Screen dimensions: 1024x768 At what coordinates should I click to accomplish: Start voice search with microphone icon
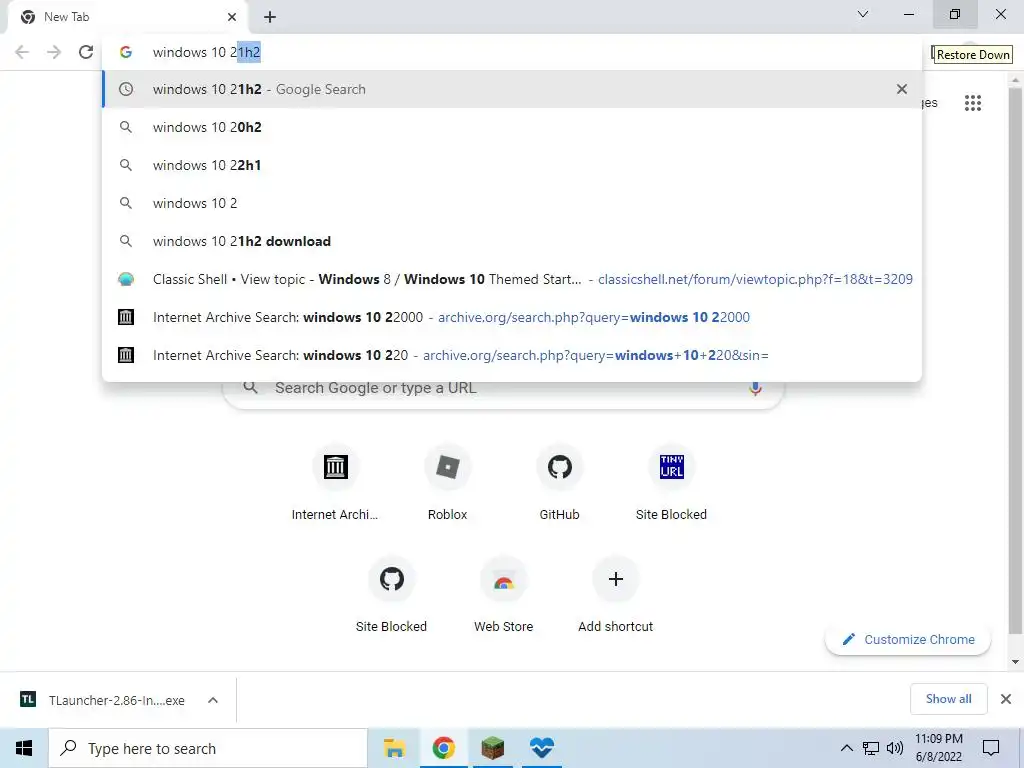click(x=755, y=389)
